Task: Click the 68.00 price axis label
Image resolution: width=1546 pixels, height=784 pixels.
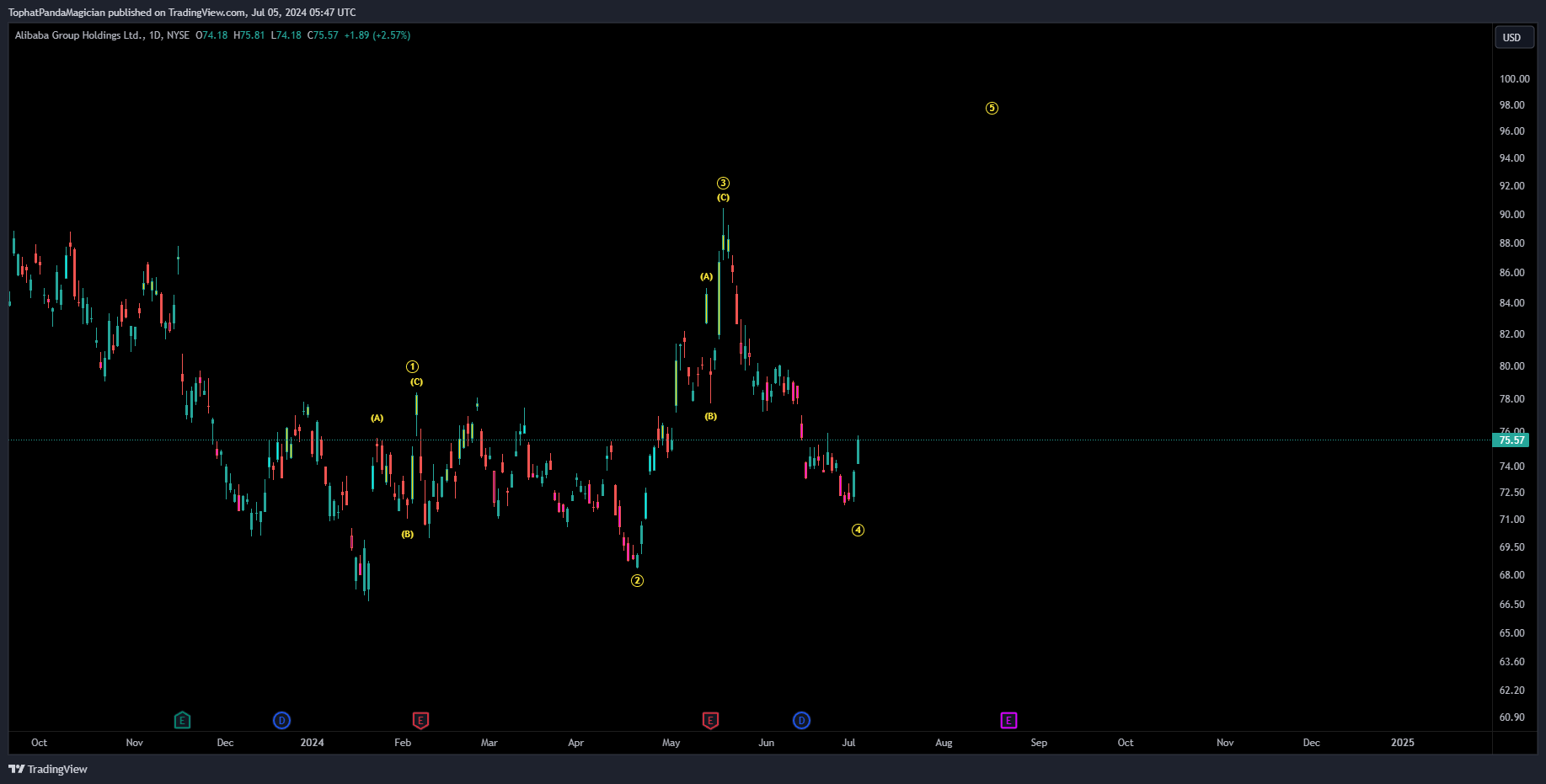Action: click(1511, 574)
